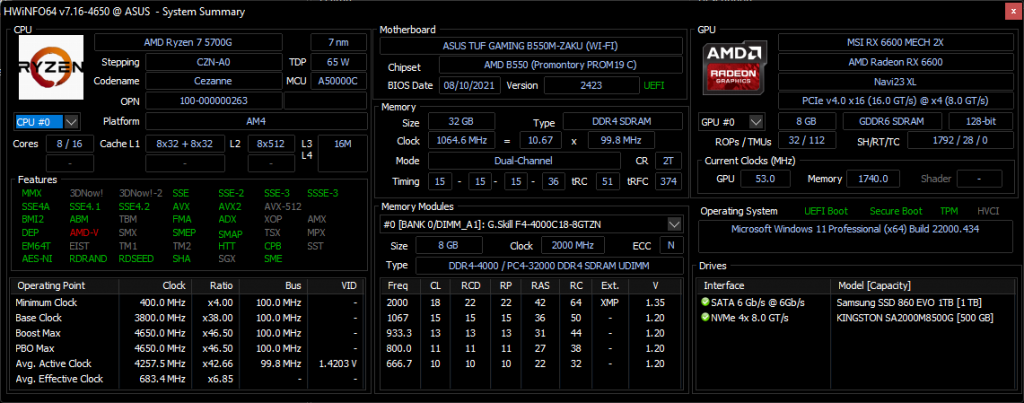Image resolution: width=1024 pixels, height=403 pixels.
Task: Click the AVX-512 feature flag
Action: (283, 206)
